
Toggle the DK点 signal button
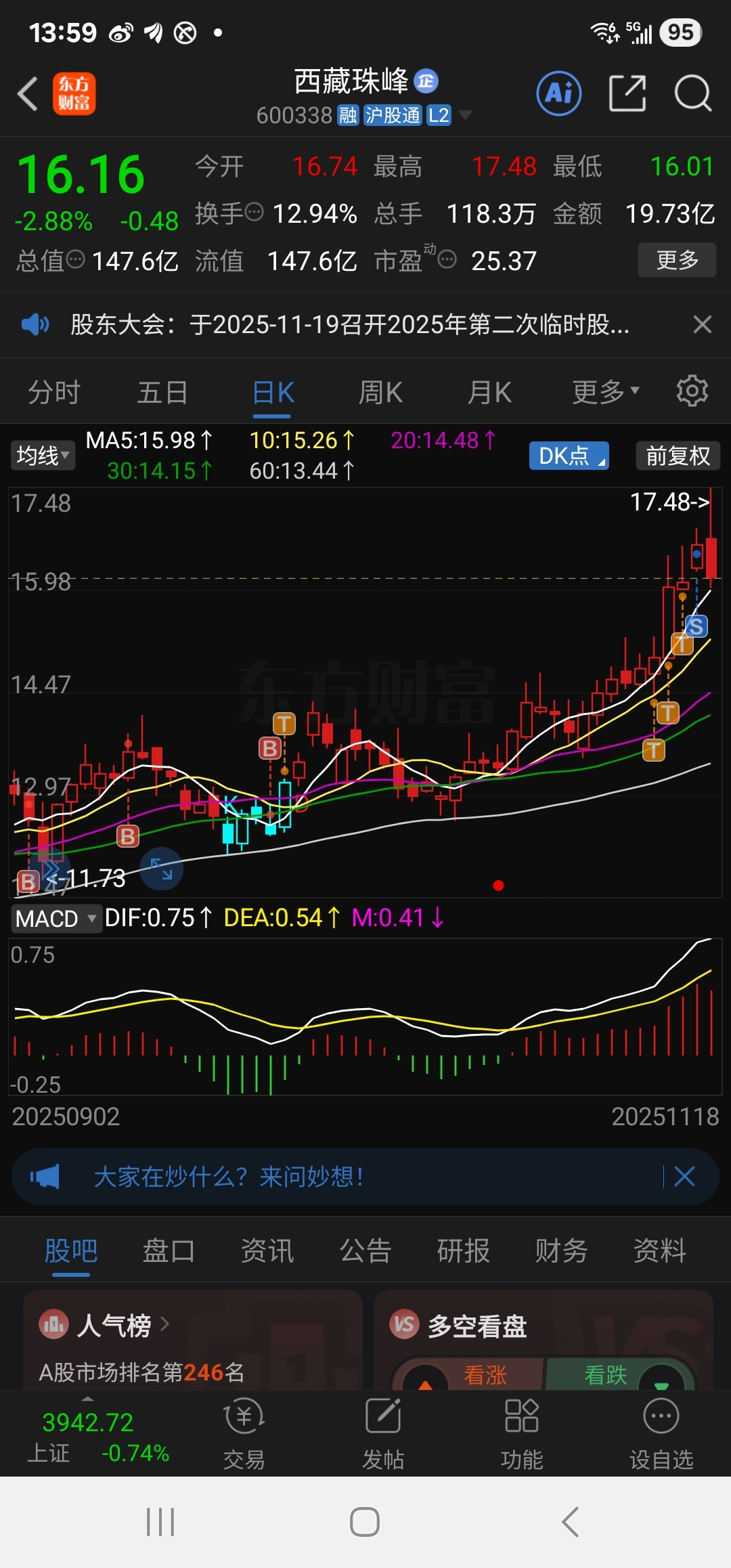coord(569,456)
